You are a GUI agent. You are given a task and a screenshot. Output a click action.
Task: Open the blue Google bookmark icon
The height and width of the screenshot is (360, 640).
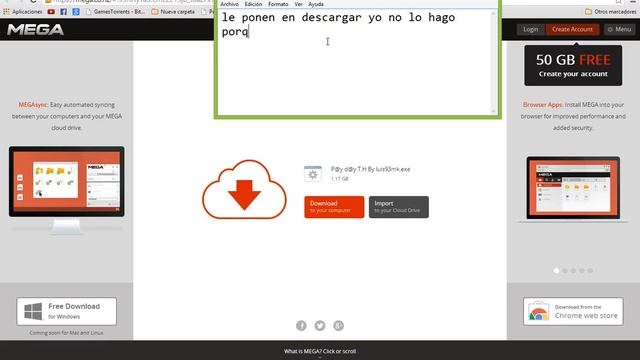(76, 12)
